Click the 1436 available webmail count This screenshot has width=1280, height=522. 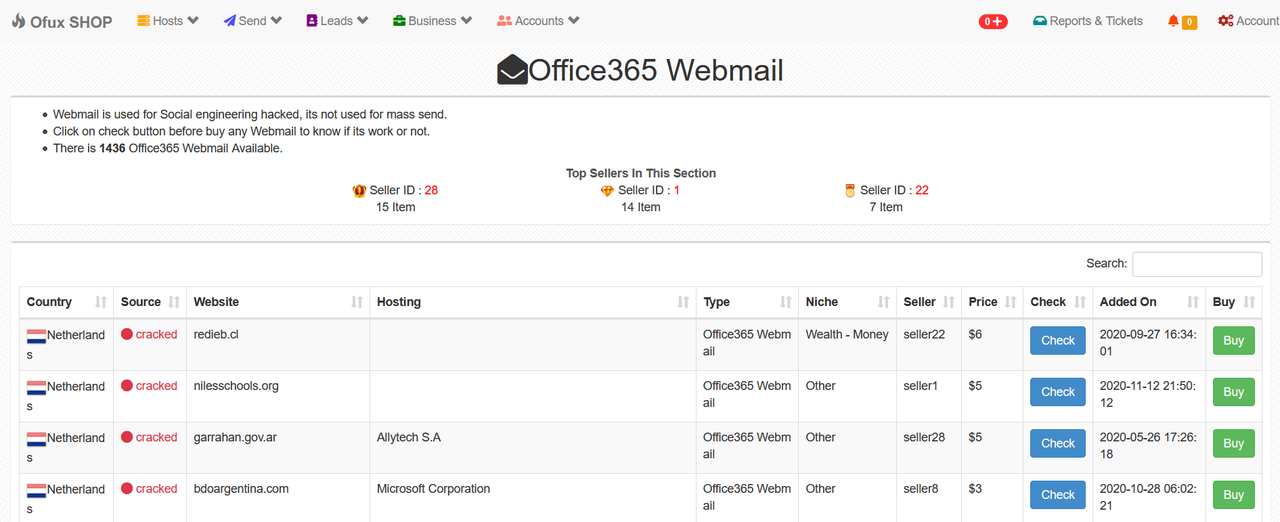(x=113, y=148)
